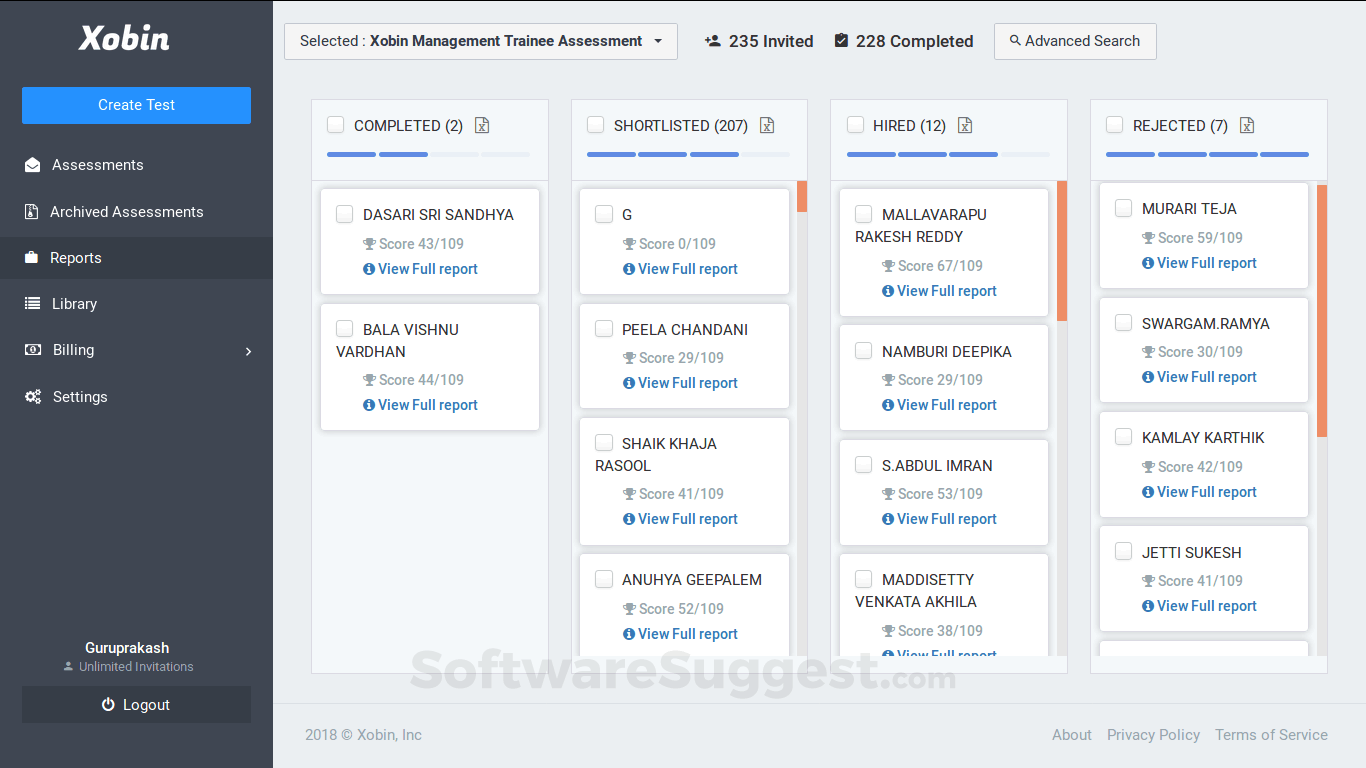This screenshot has height=768, width=1366.
Task: Select DASARI SRI SANDHYA candidate checkbox
Action: coord(345,214)
